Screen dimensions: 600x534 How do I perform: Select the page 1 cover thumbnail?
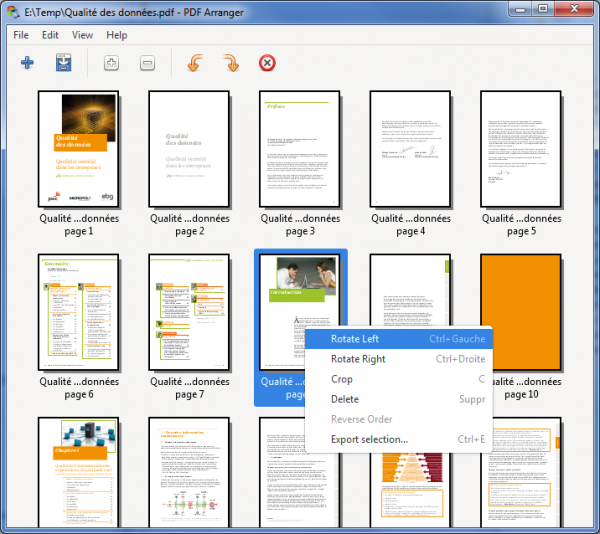[x=78, y=149]
